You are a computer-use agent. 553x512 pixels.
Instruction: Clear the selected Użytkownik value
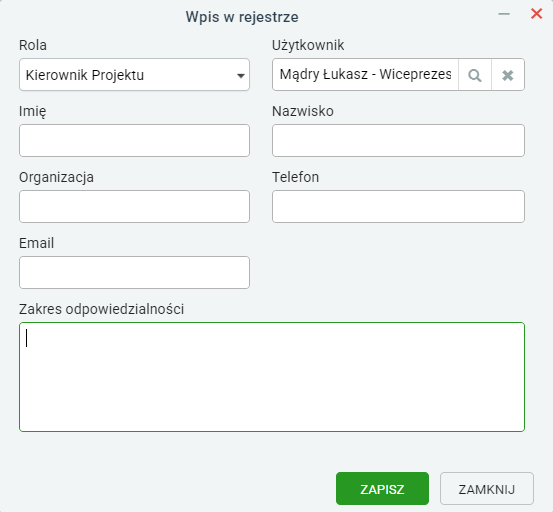pyautogui.click(x=508, y=75)
